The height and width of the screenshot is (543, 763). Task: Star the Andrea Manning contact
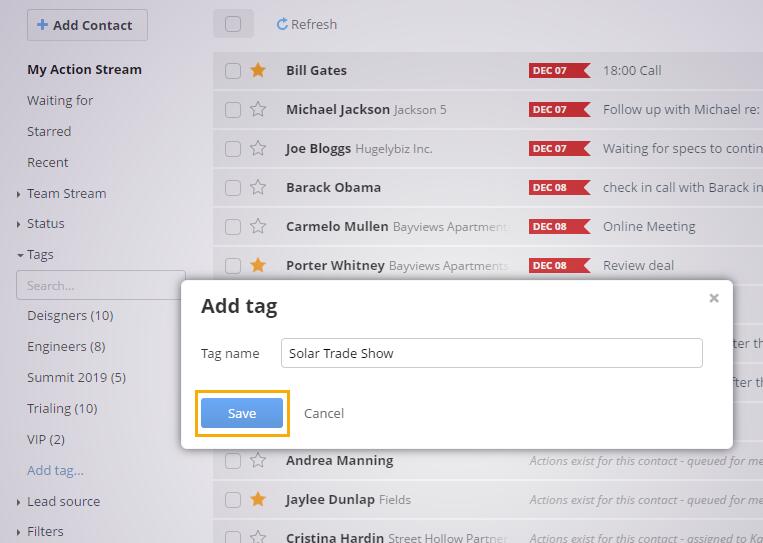[258, 460]
